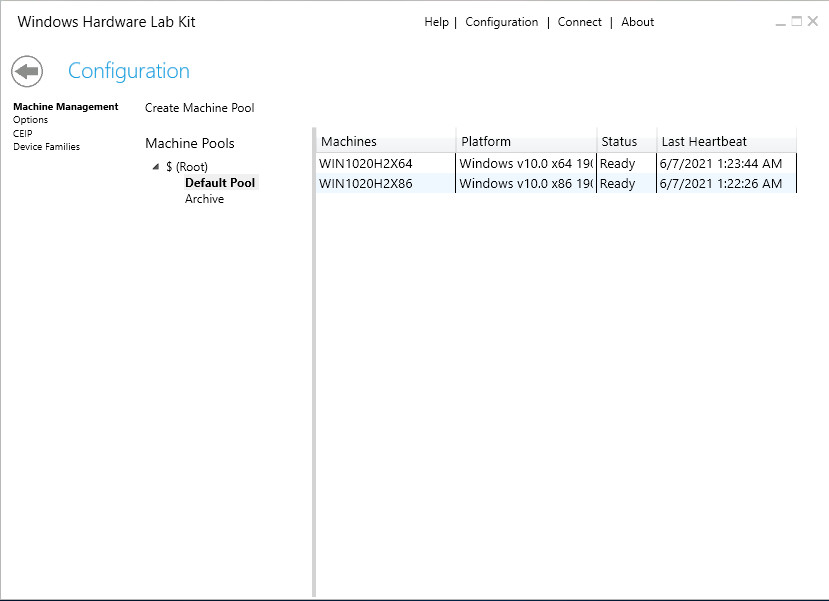Screen dimensions: 829x601
Task: Close the Hardware Lab Kit window
Action: (813, 21)
